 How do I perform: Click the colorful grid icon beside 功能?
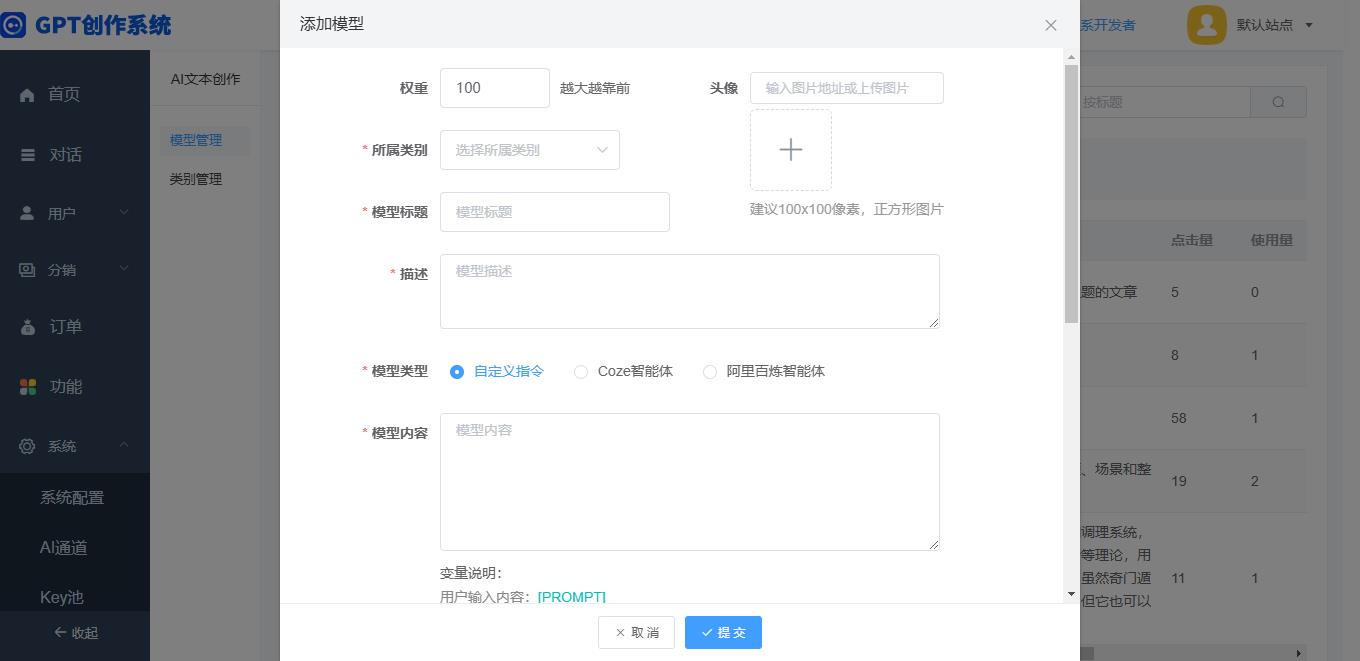(28, 387)
